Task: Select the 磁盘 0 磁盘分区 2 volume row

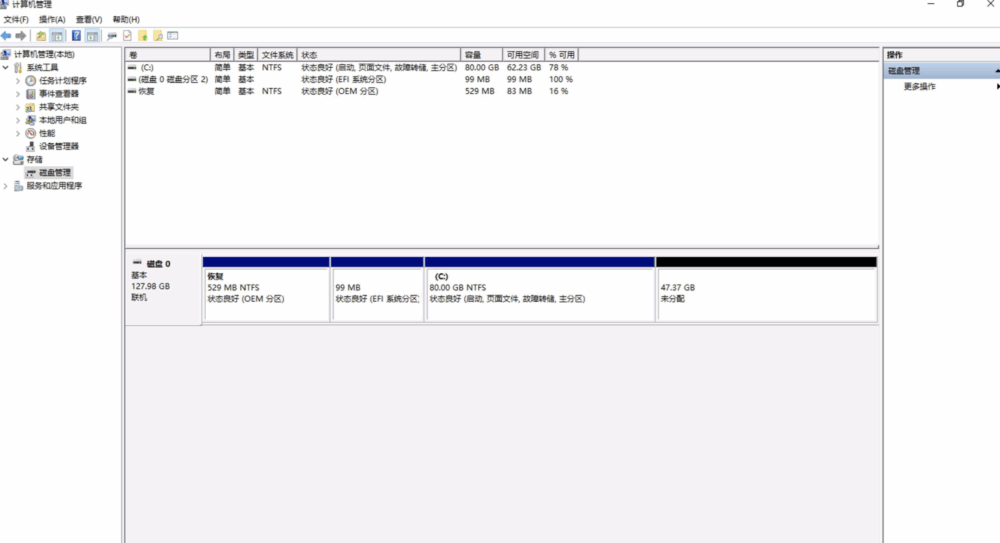Action: coord(350,80)
